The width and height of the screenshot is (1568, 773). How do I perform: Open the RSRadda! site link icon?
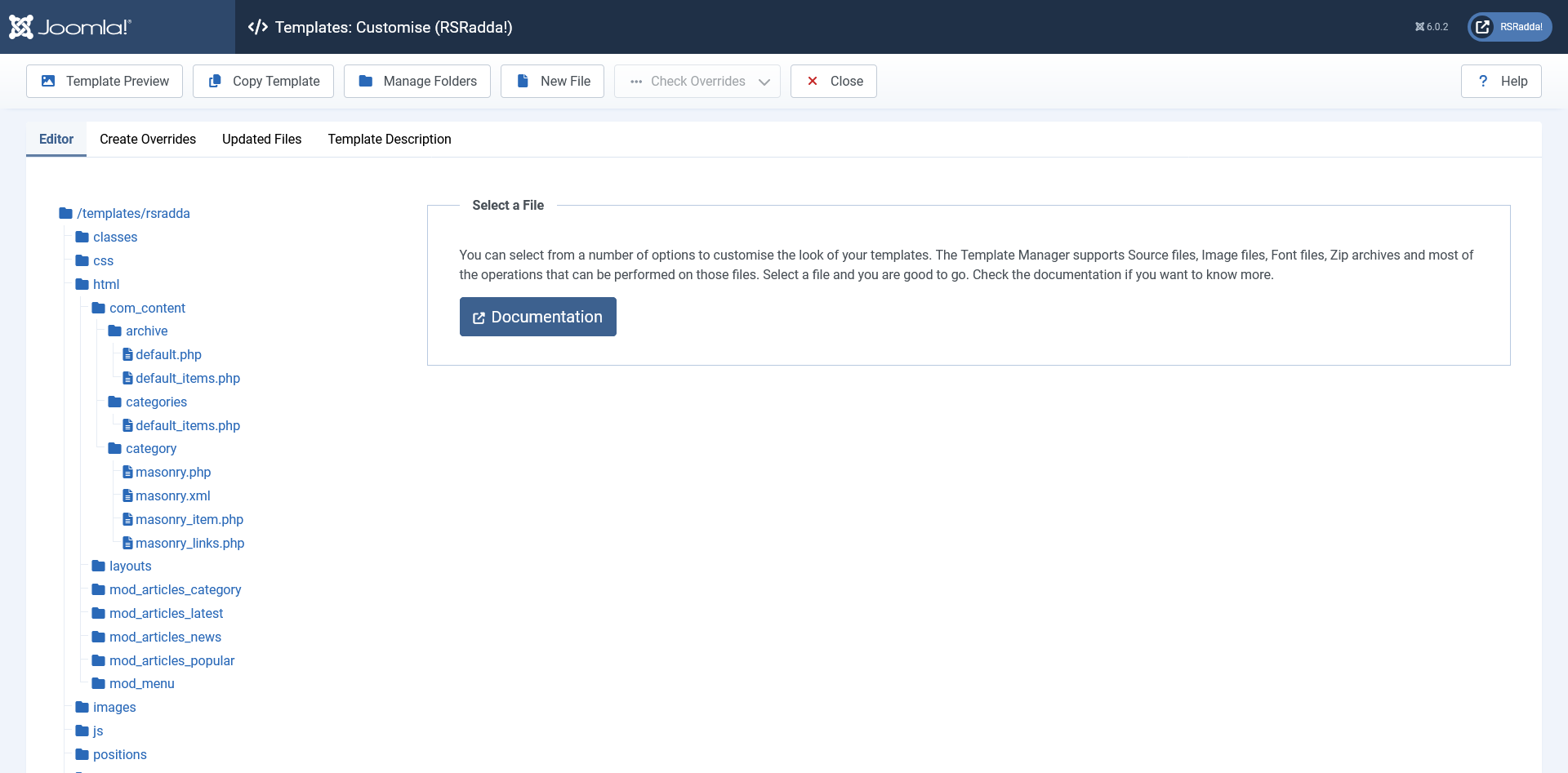pos(1482,27)
